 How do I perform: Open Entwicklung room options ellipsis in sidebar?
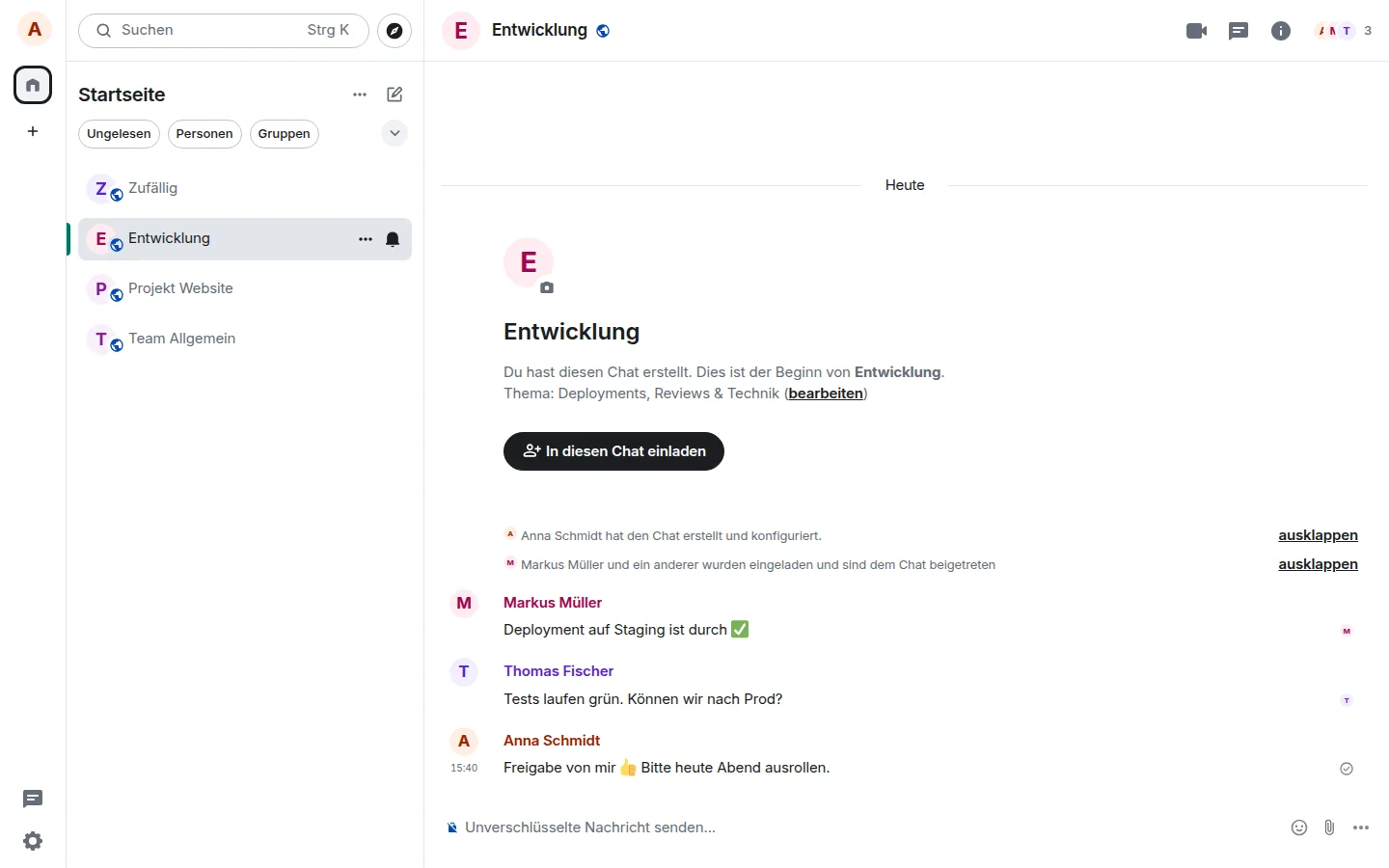(366, 239)
